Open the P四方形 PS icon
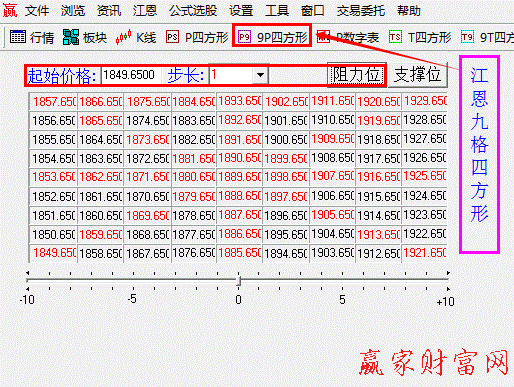The width and height of the screenshot is (514, 387). [172, 37]
